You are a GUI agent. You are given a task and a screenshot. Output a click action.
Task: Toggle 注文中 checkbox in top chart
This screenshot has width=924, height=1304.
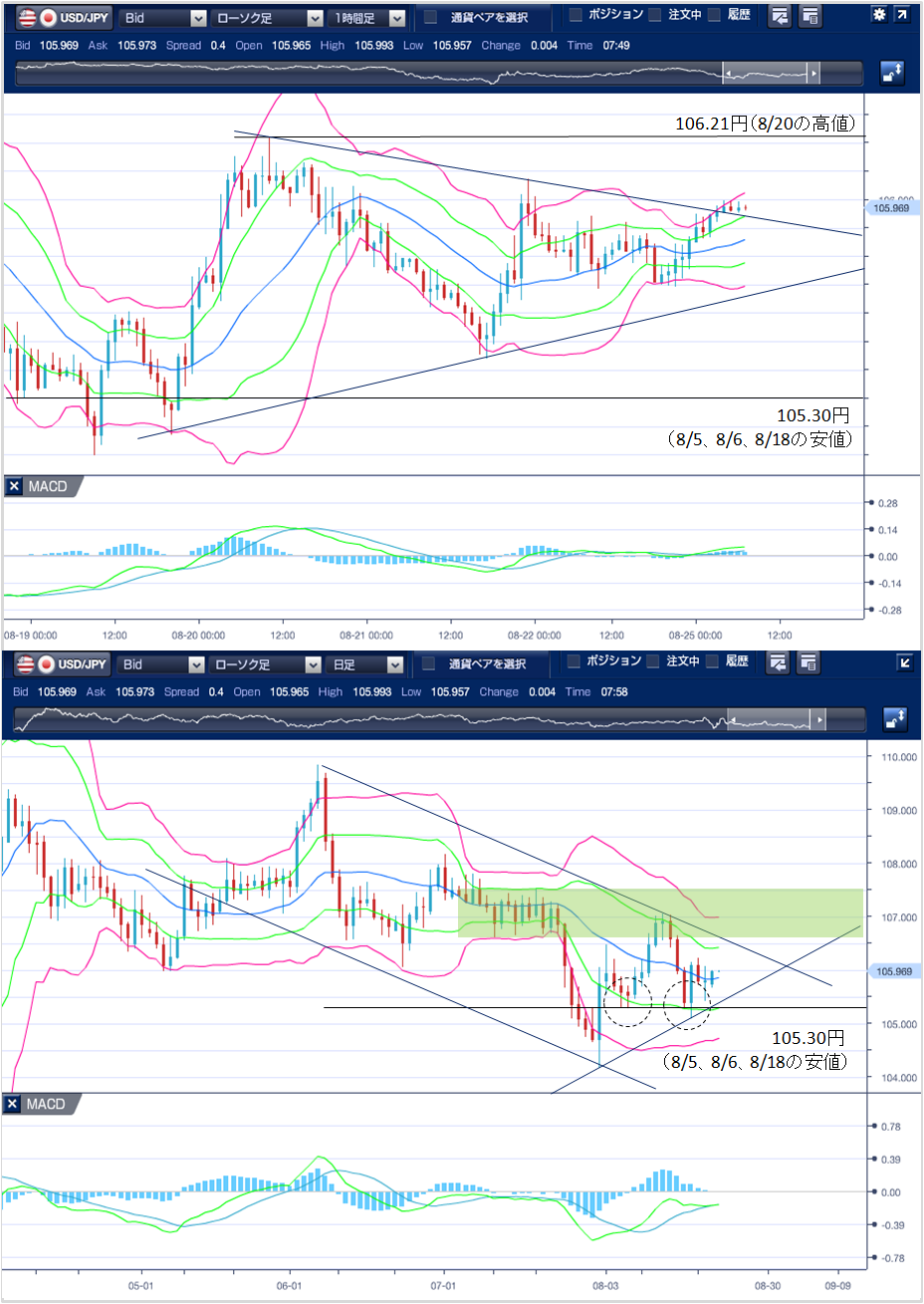click(655, 15)
